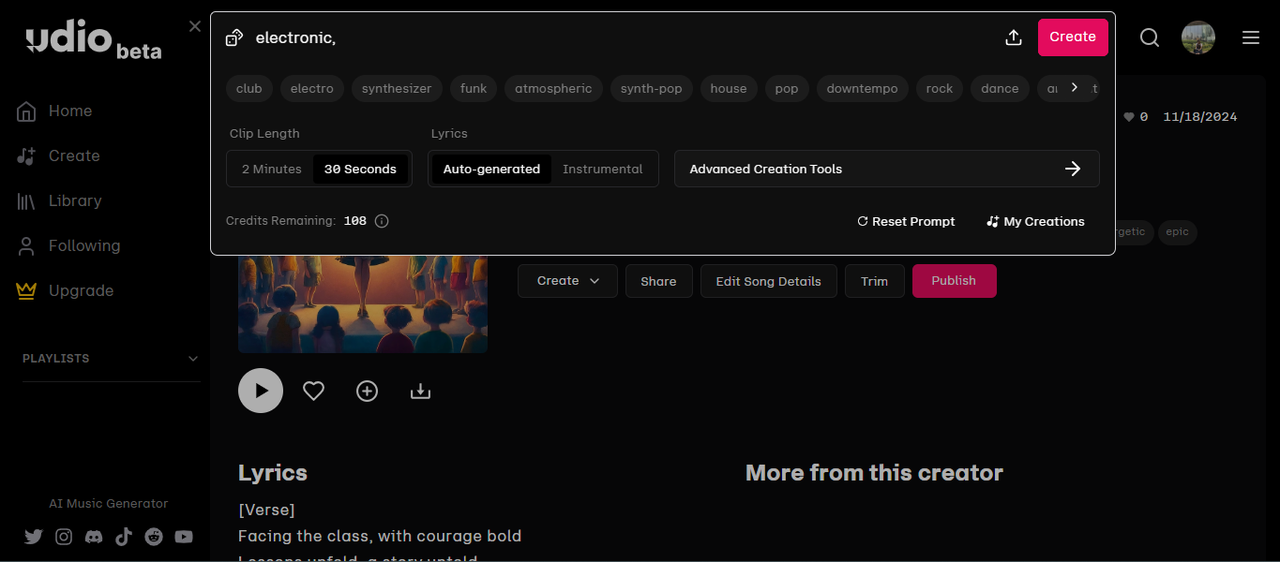Add the 'pop' tag suggestion

click(x=787, y=89)
